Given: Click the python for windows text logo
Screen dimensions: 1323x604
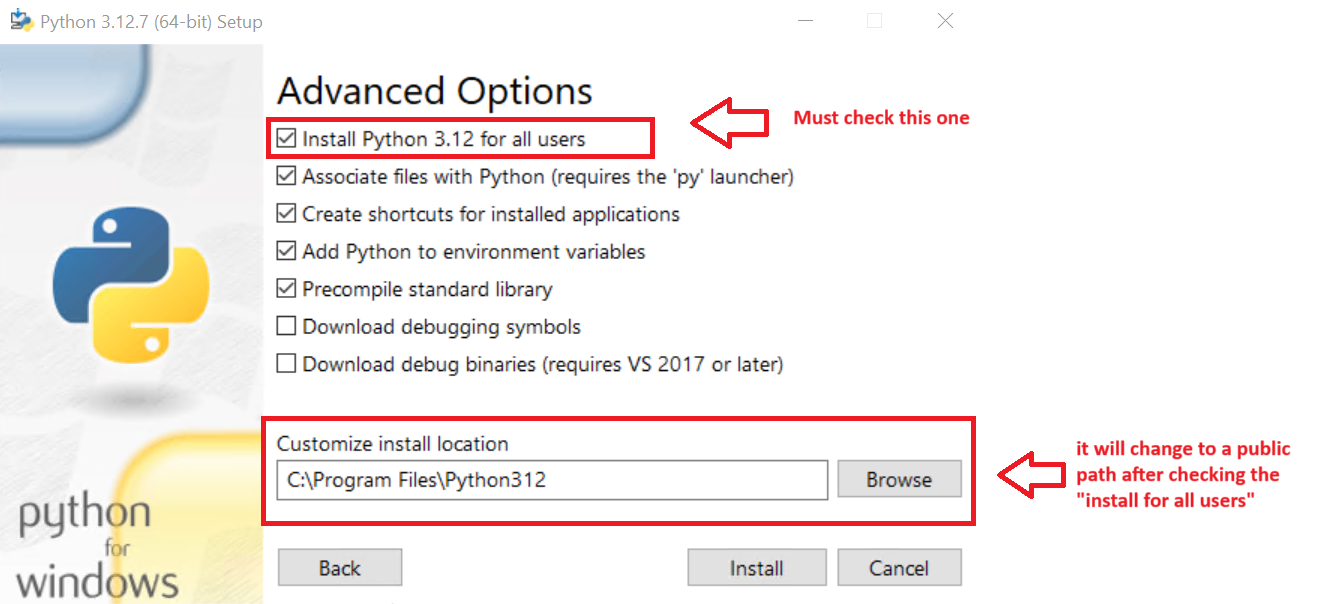Looking at the screenshot, I should (x=97, y=548).
